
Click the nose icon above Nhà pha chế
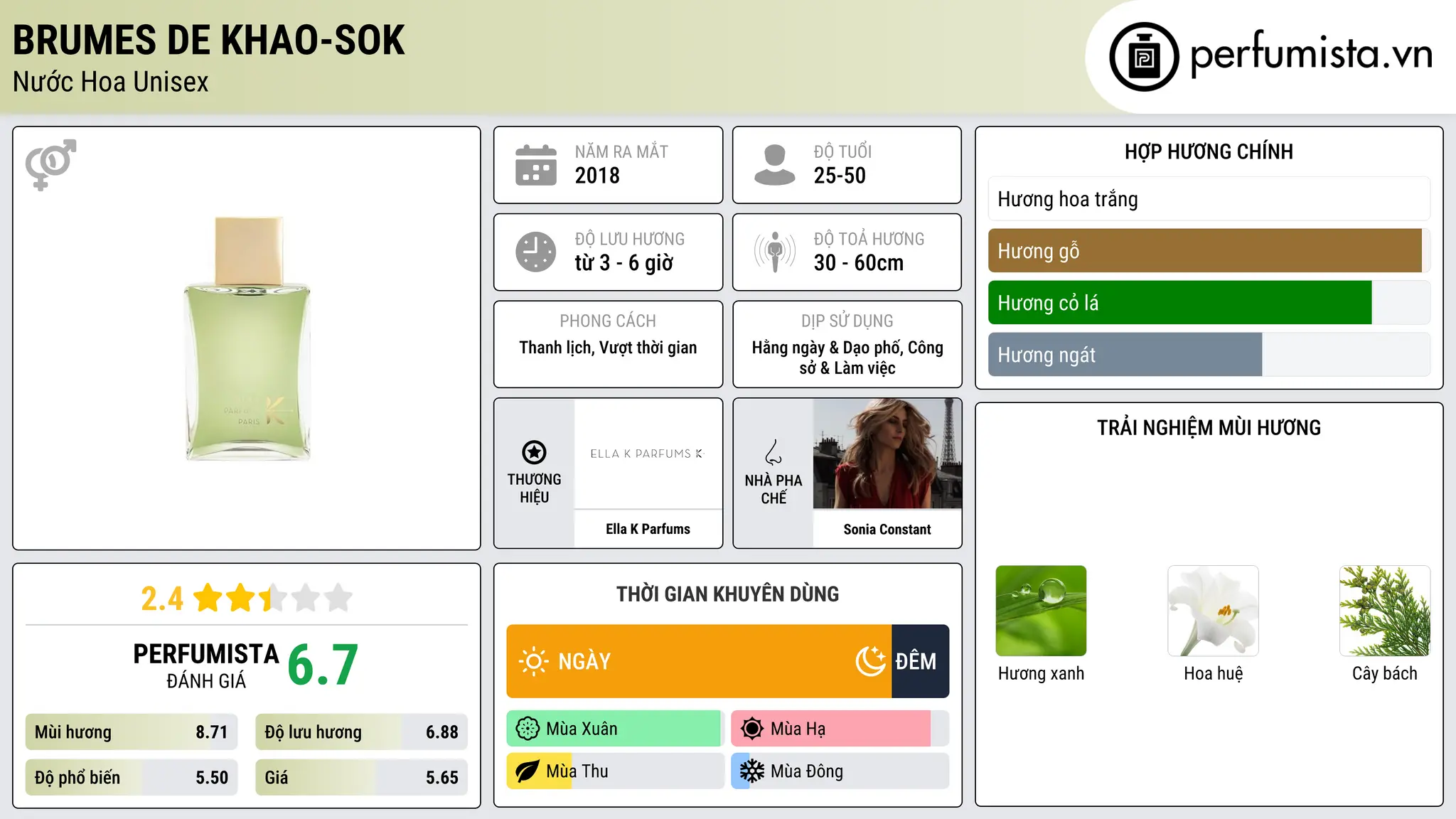773,452
